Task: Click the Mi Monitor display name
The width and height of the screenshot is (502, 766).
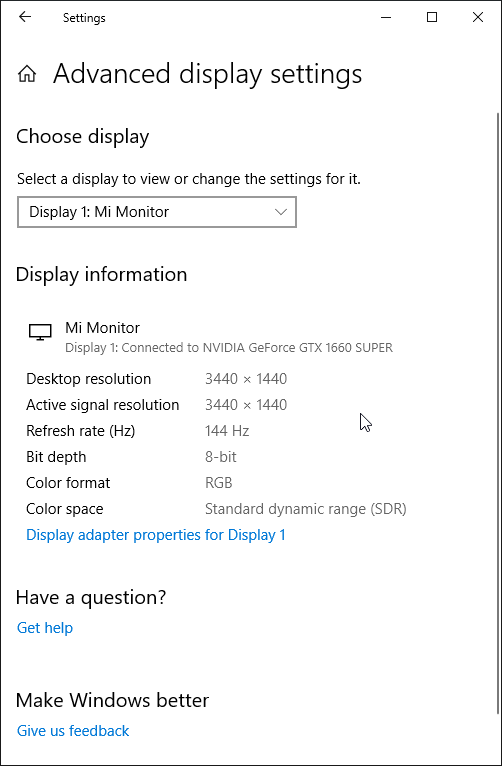Action: (103, 328)
